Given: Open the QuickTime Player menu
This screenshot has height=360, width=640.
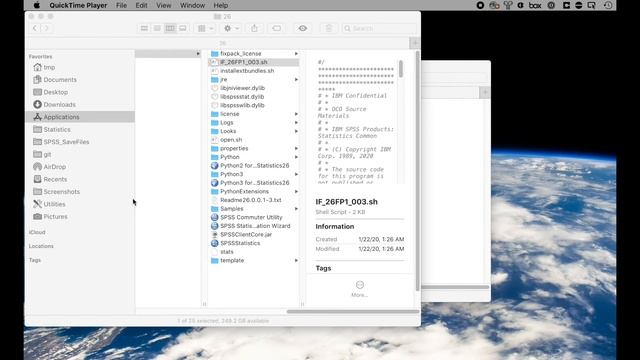Looking at the screenshot, I should point(78,5).
